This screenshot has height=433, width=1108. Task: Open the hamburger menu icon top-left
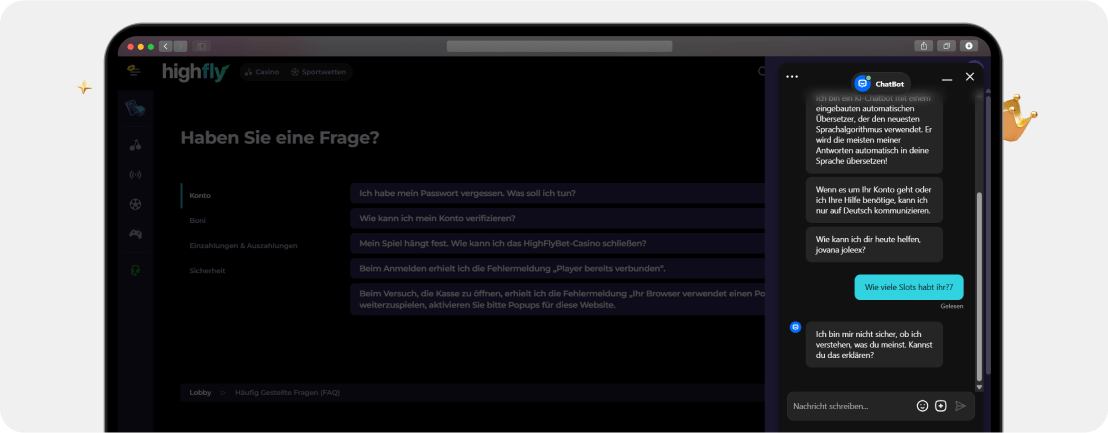[134, 71]
